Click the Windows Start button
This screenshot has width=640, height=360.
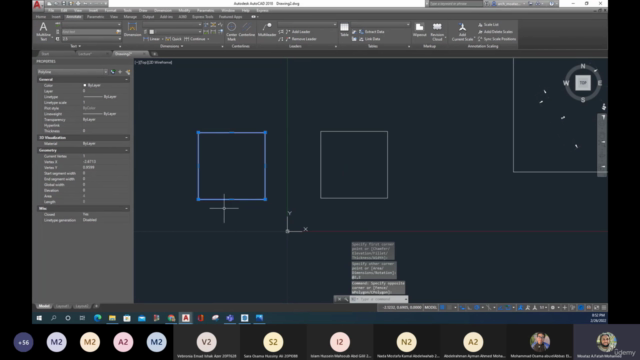pyautogui.click(x=39, y=318)
